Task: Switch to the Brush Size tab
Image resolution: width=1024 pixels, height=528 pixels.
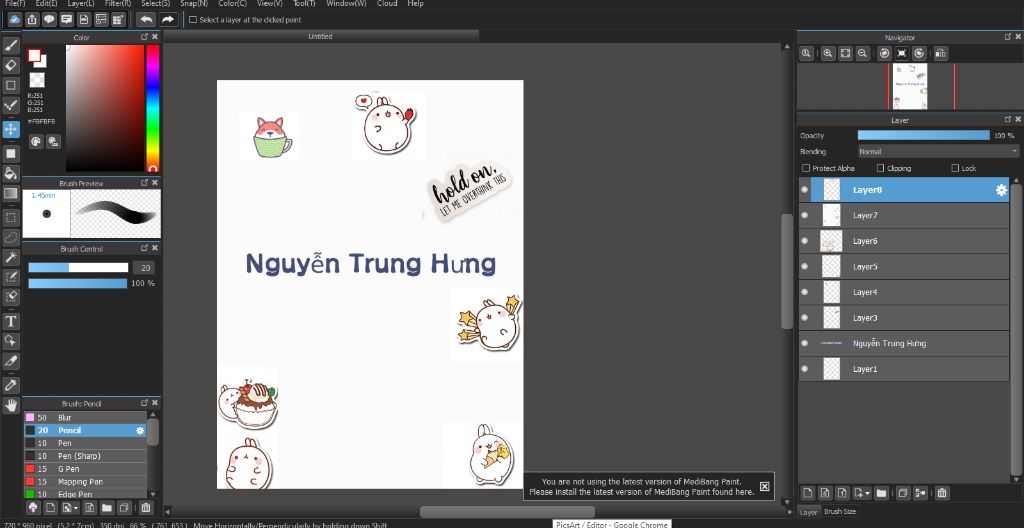Action: (840, 512)
